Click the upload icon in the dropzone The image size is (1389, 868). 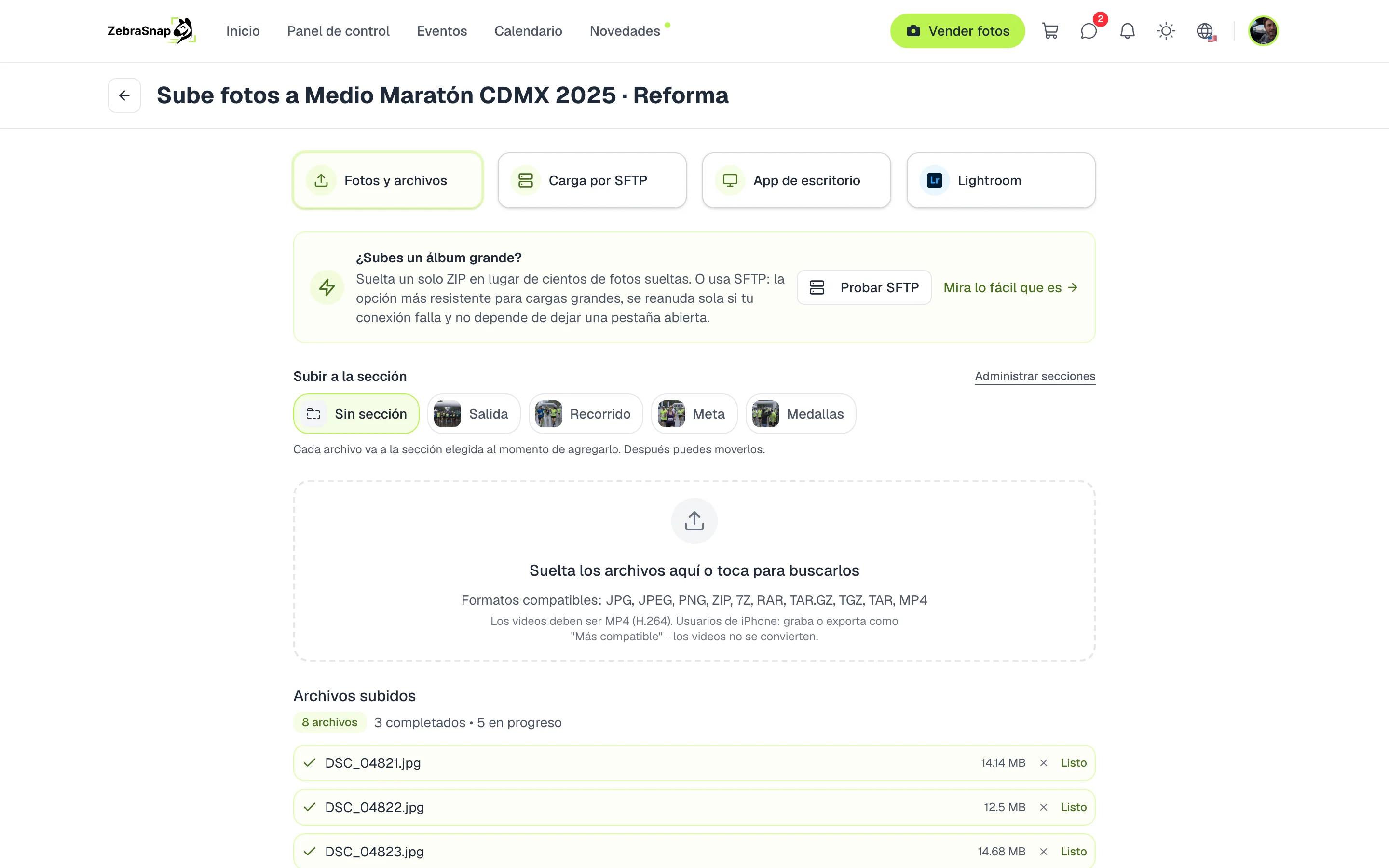[694, 521]
